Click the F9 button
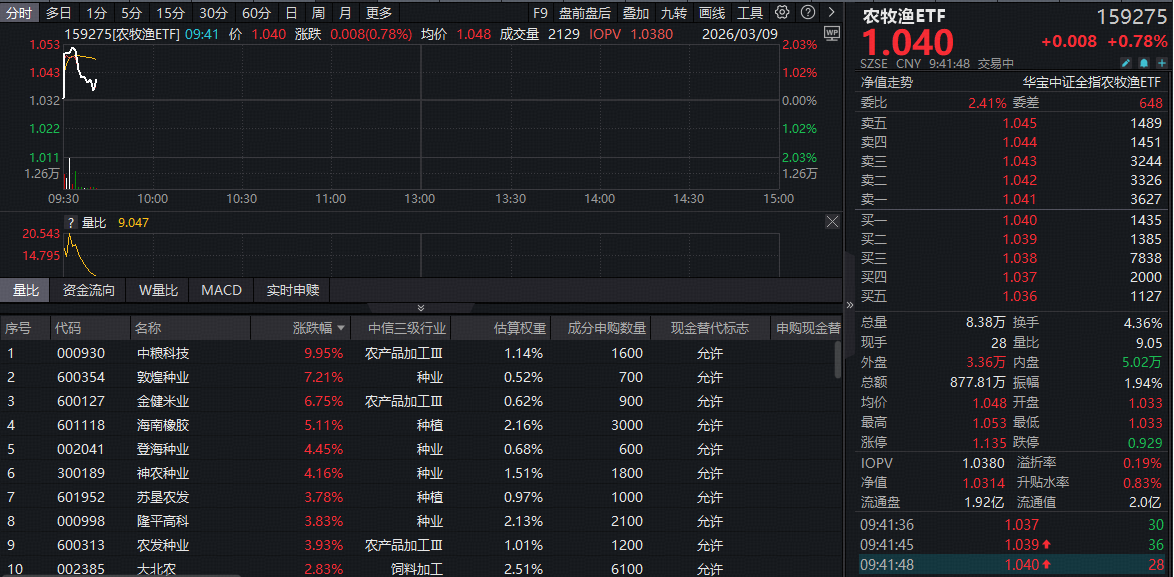This screenshot has width=1174, height=577. 540,11
